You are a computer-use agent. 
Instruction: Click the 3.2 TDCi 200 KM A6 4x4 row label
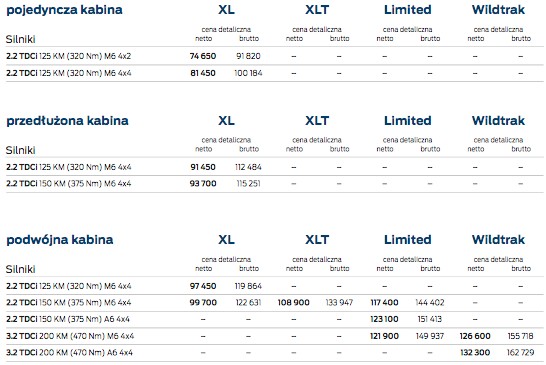(x=69, y=352)
